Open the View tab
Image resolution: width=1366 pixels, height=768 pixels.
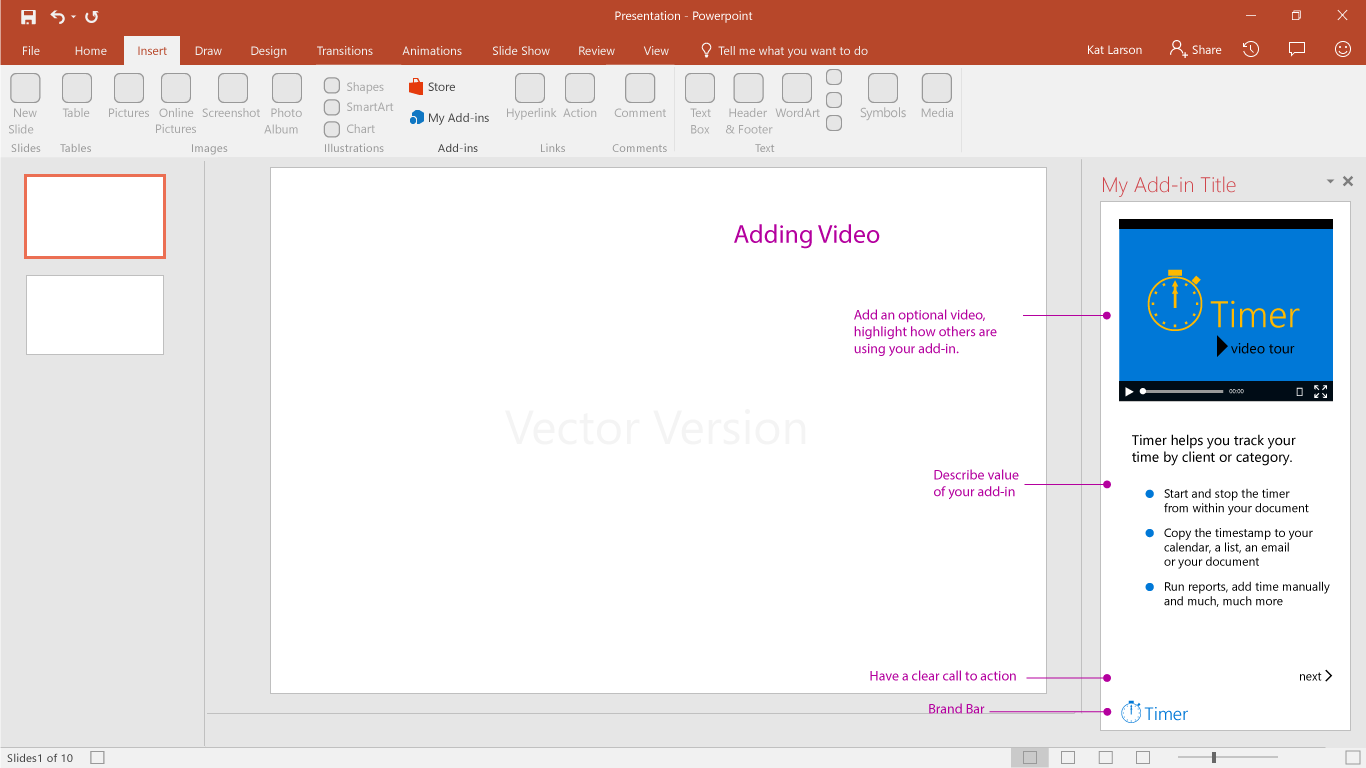pos(656,51)
